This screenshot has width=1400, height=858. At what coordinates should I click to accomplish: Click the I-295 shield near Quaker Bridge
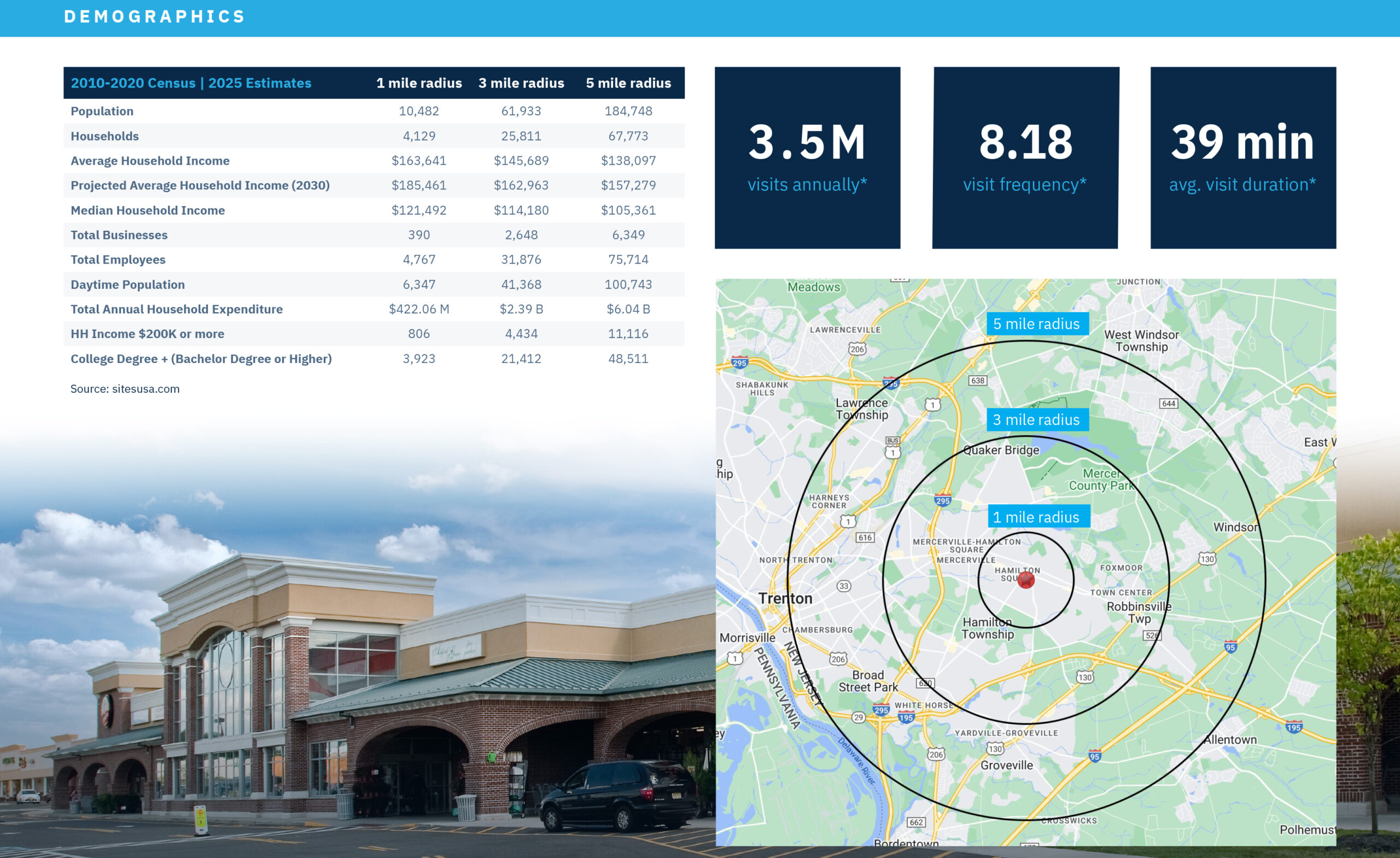(943, 500)
